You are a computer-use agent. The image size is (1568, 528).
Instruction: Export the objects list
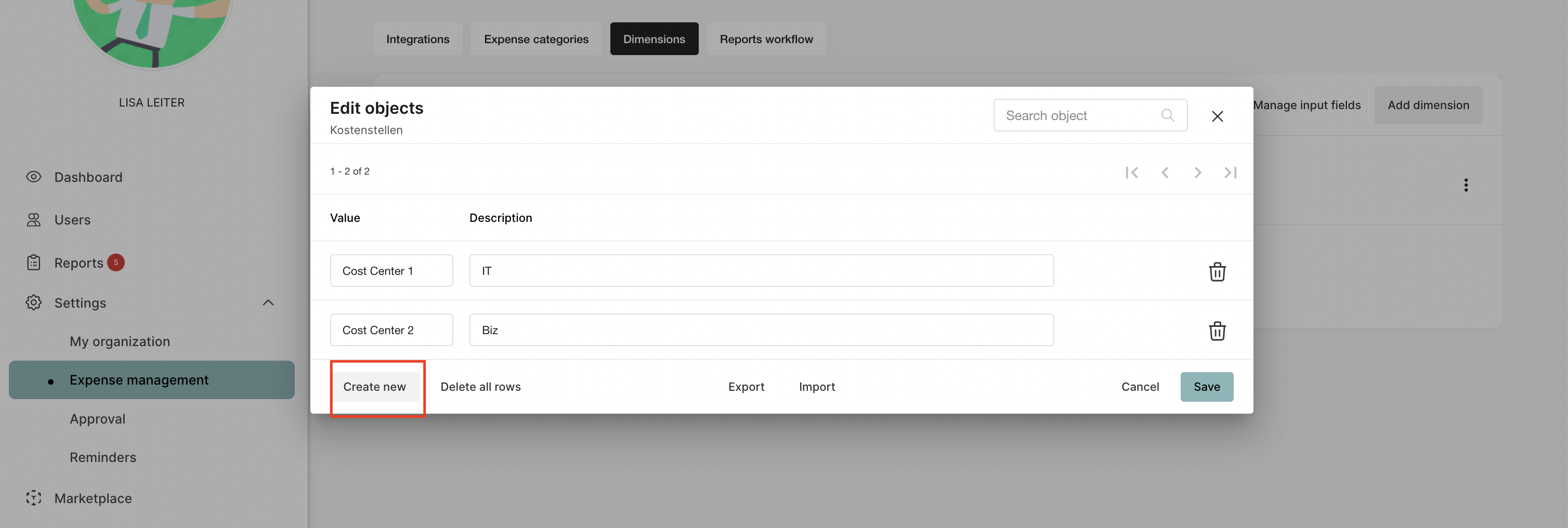(746, 387)
